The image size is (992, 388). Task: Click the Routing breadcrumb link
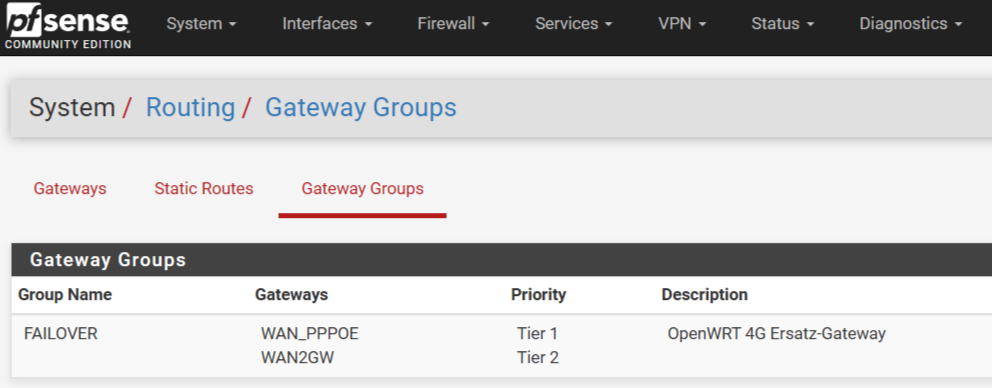point(190,108)
